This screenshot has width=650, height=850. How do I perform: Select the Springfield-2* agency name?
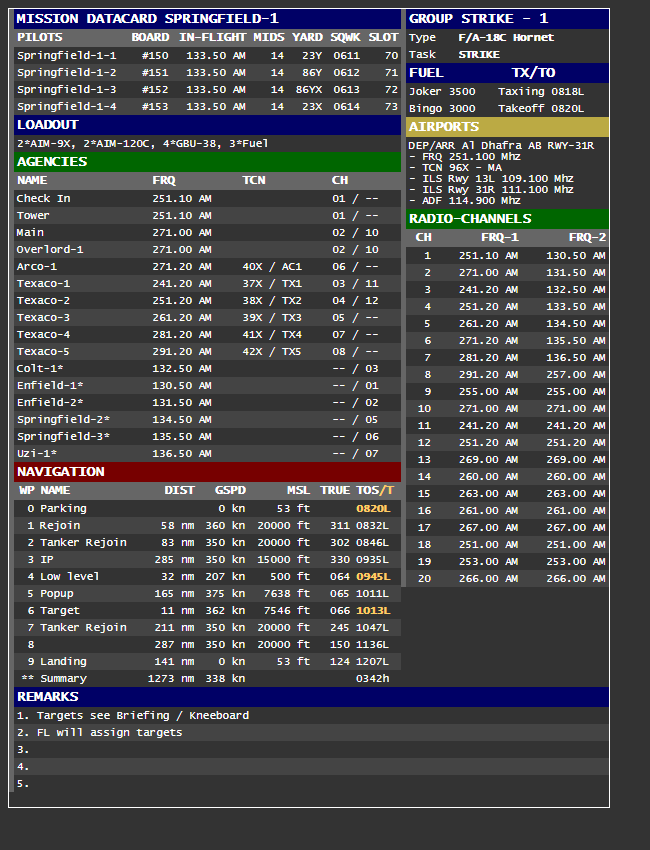pyautogui.click(x=63, y=419)
